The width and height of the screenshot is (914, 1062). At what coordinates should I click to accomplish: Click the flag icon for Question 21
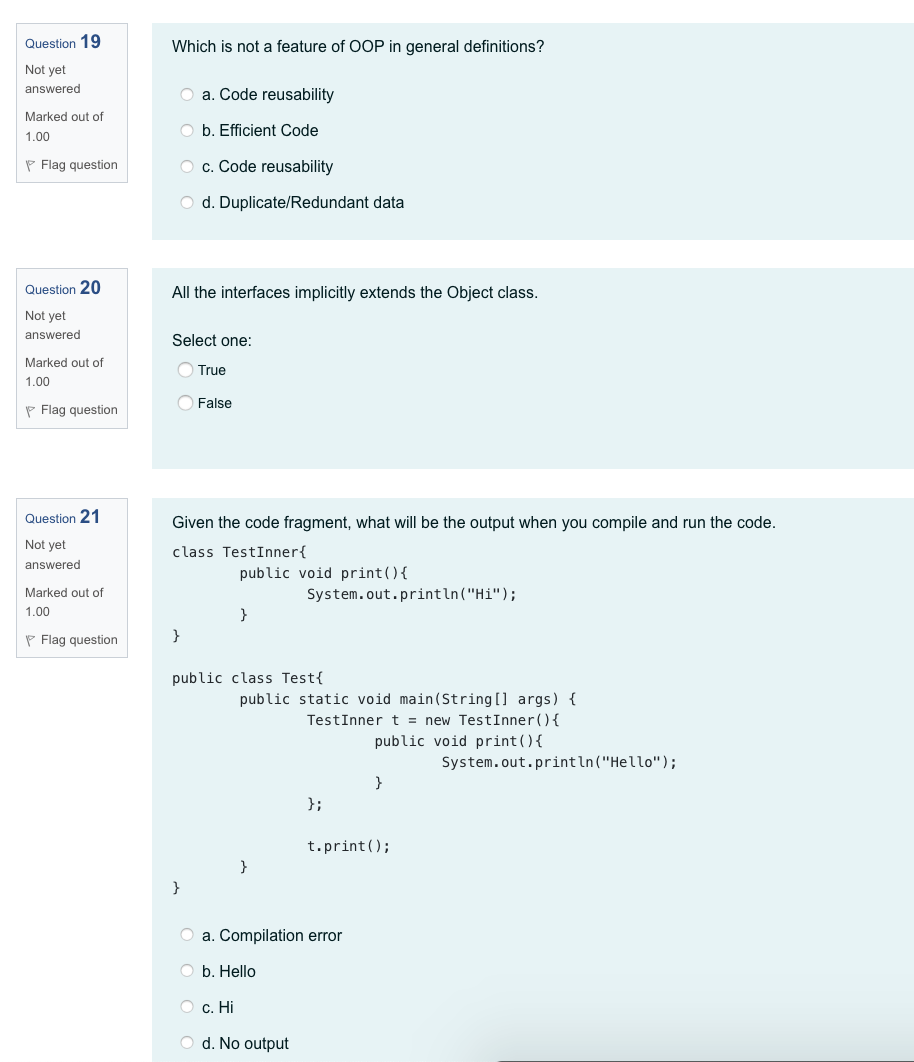tap(30, 640)
